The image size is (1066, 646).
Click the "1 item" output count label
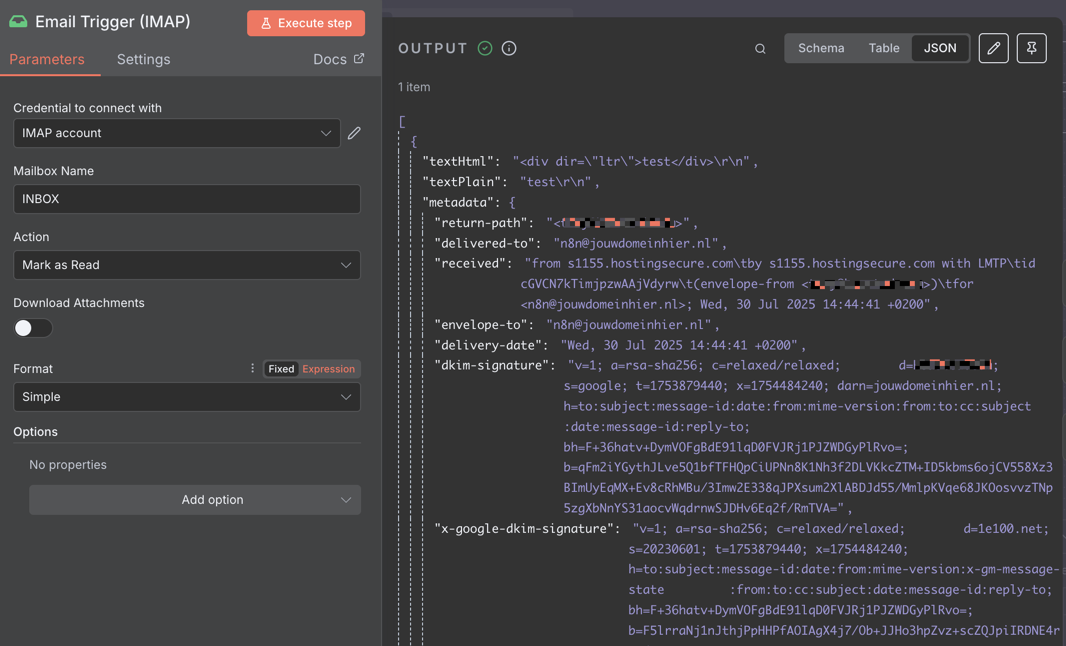click(414, 87)
